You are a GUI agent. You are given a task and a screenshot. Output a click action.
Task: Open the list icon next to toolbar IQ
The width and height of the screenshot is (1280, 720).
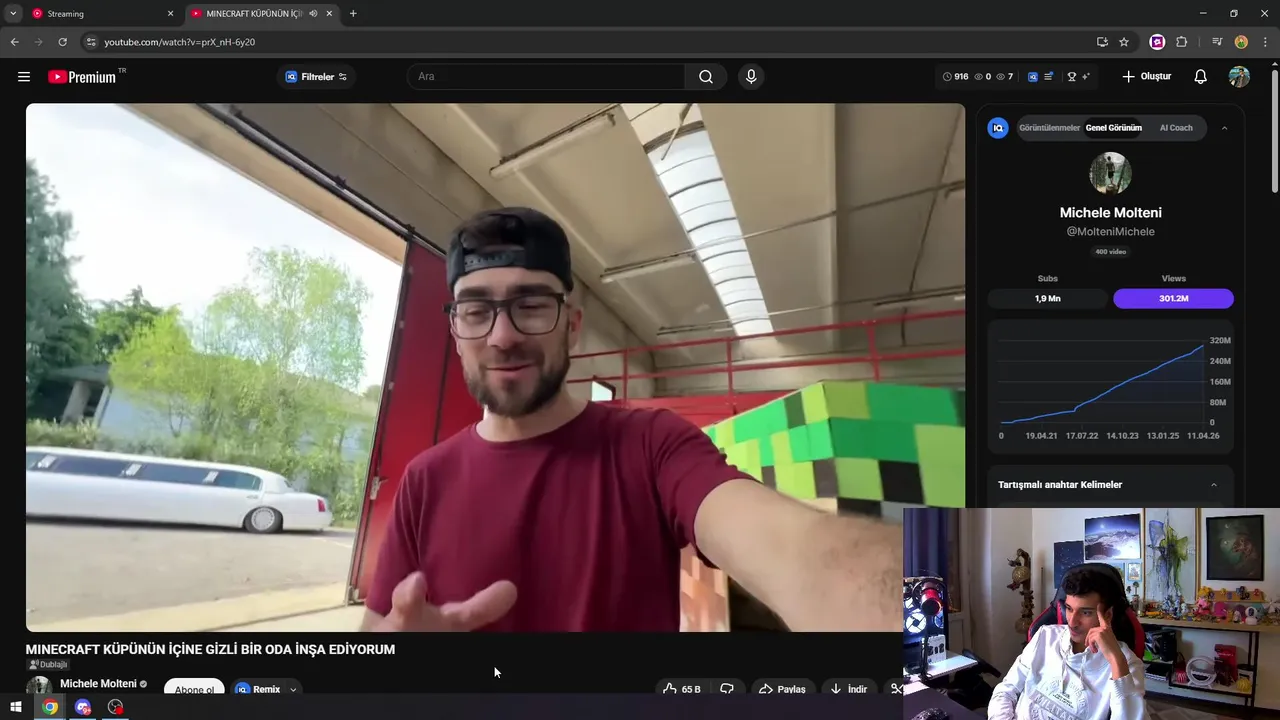point(1048,77)
